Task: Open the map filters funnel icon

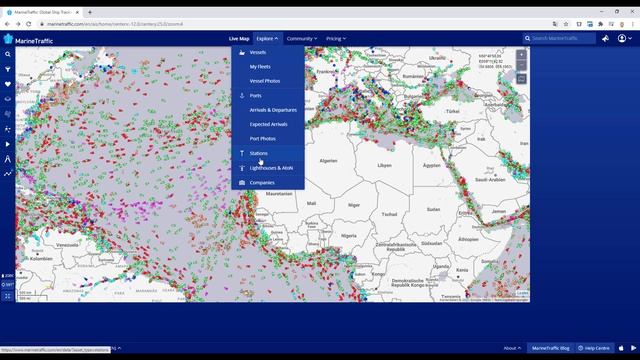Action: pos(7,69)
